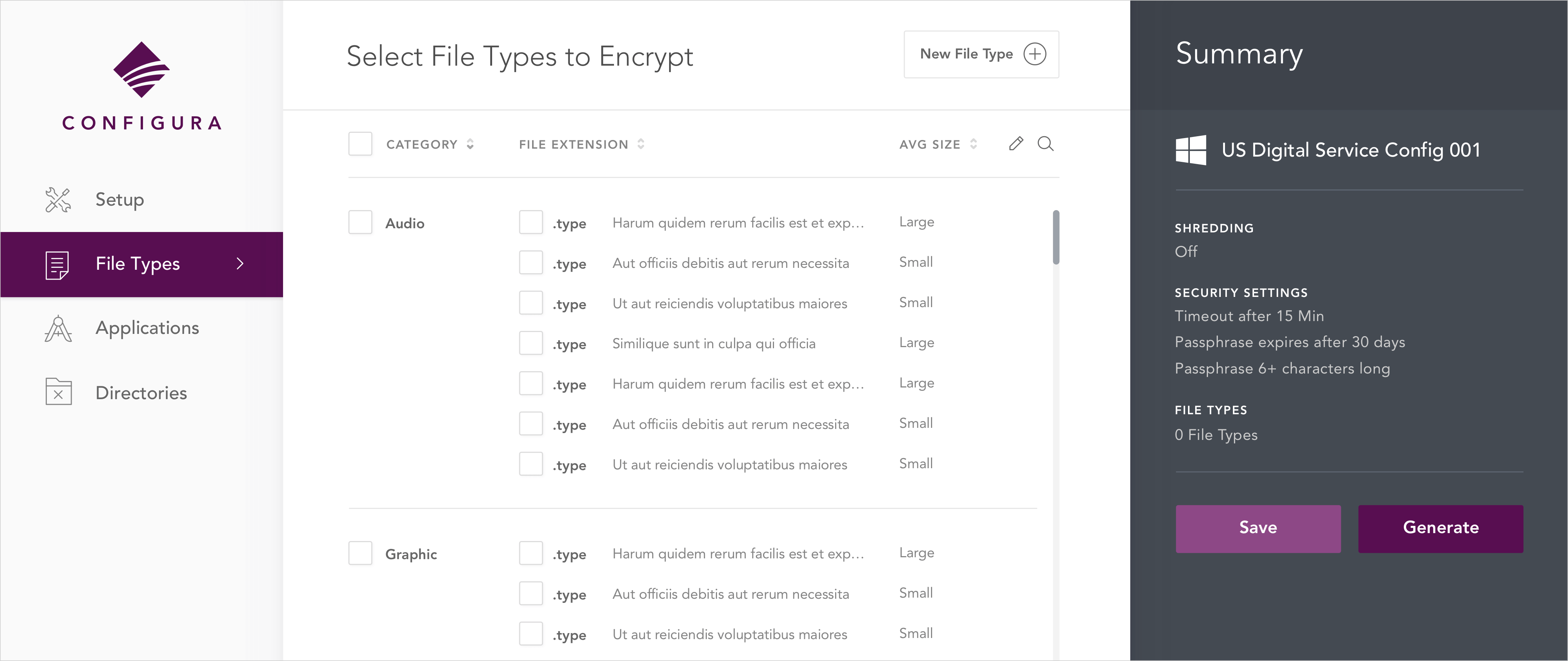Check the Graphic category checkbox
Viewport: 1568px width, 661px height.
click(360, 553)
